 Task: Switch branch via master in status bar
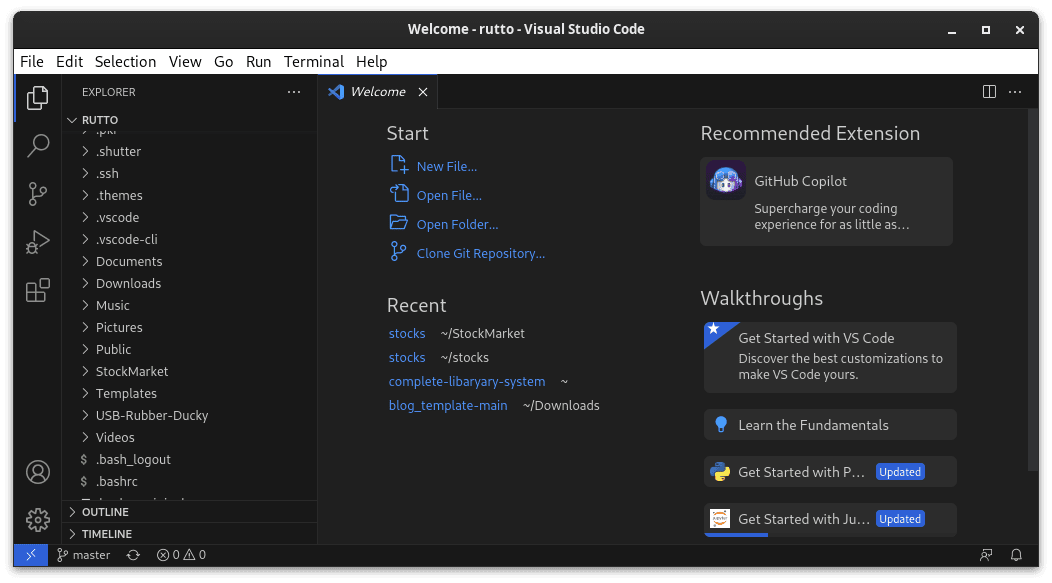pos(84,555)
